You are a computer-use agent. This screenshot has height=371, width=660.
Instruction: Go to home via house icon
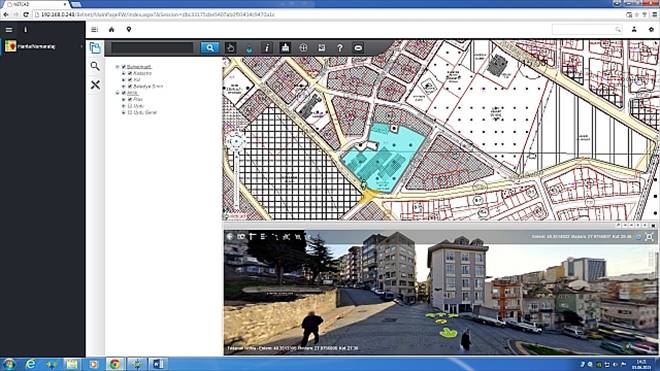[112, 29]
